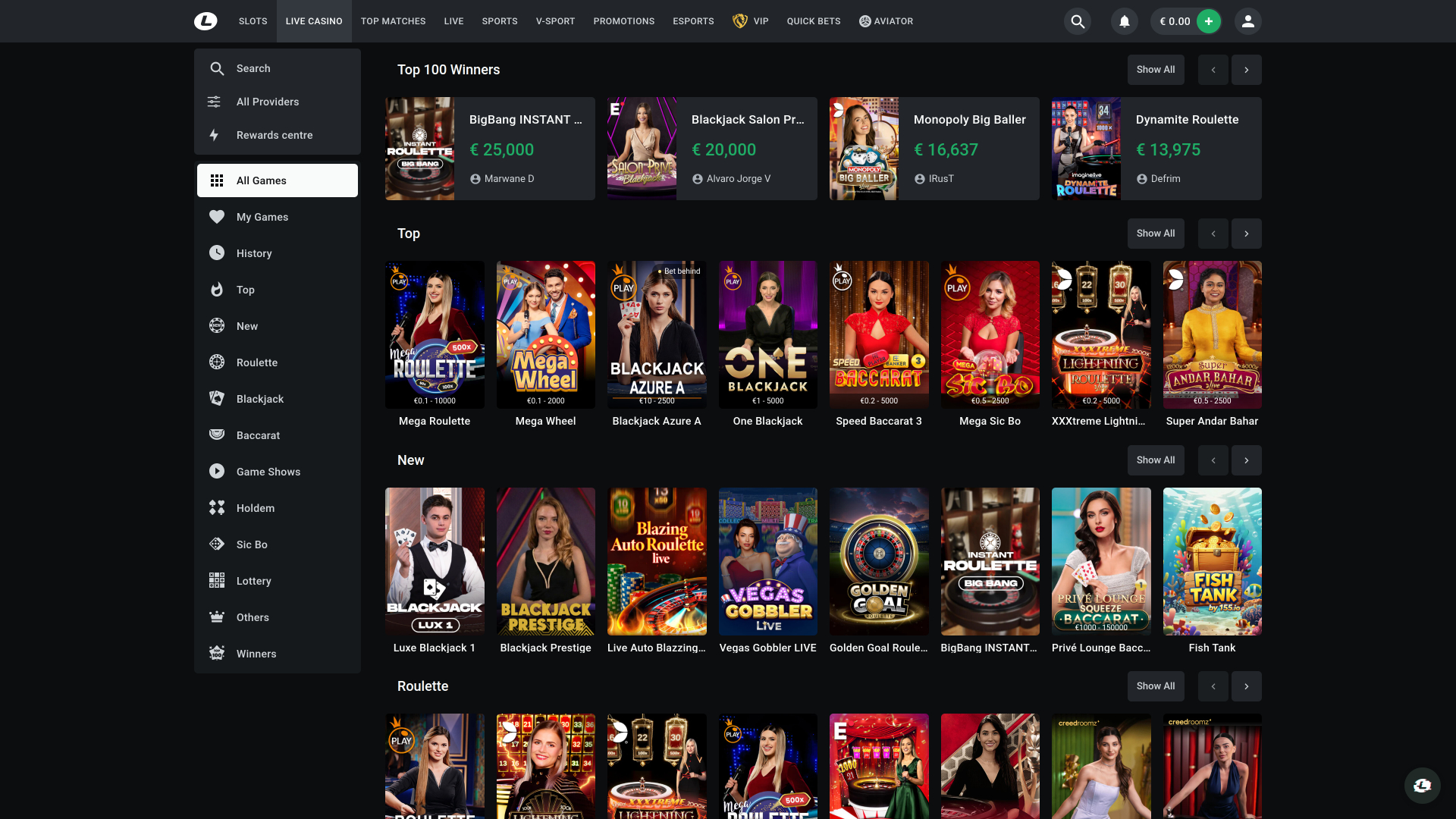1456x819 pixels.
Task: Open the live chat bubble at bottom right
Action: point(1422,786)
